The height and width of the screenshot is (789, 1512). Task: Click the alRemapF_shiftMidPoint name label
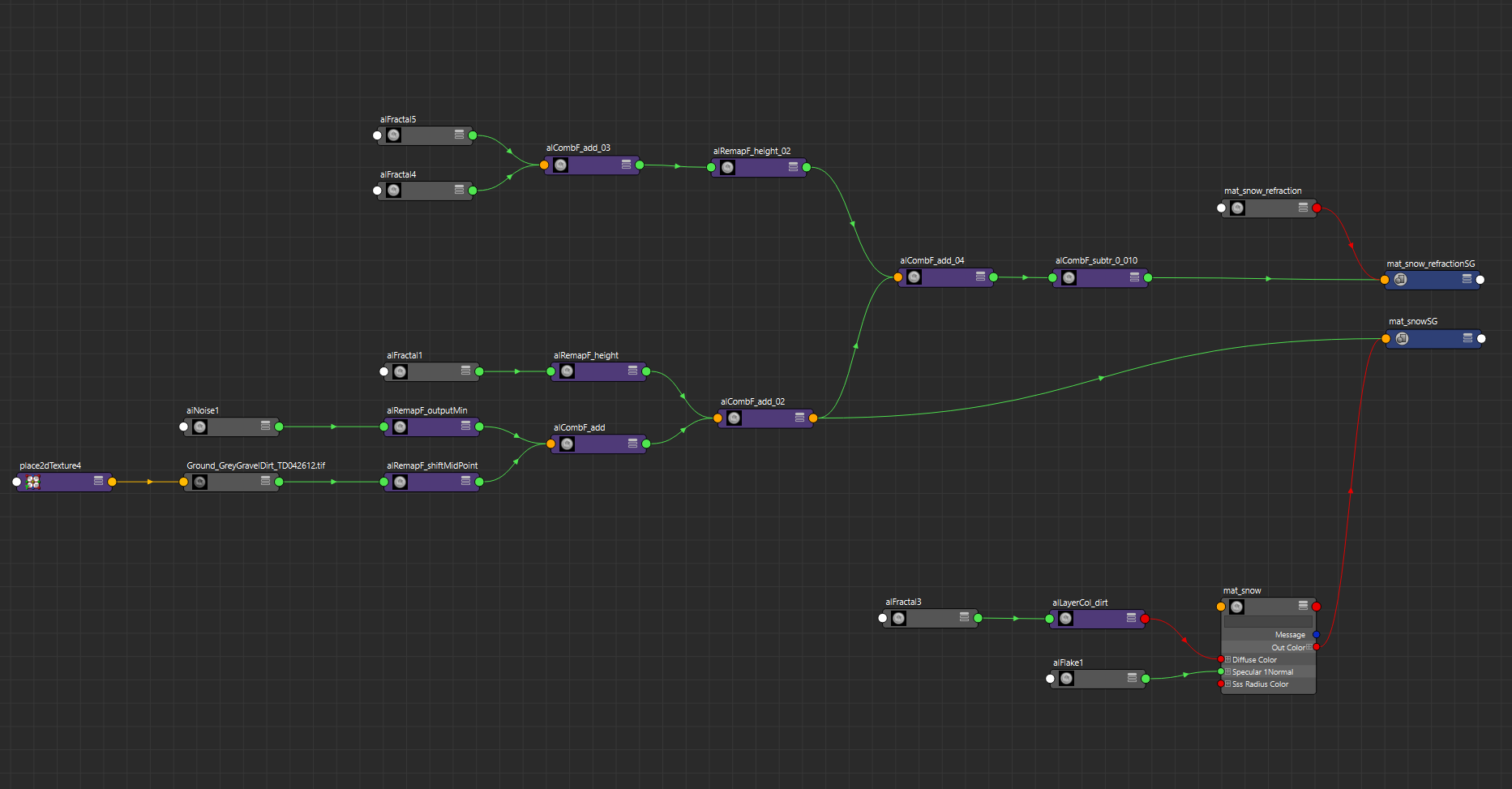[432, 465]
